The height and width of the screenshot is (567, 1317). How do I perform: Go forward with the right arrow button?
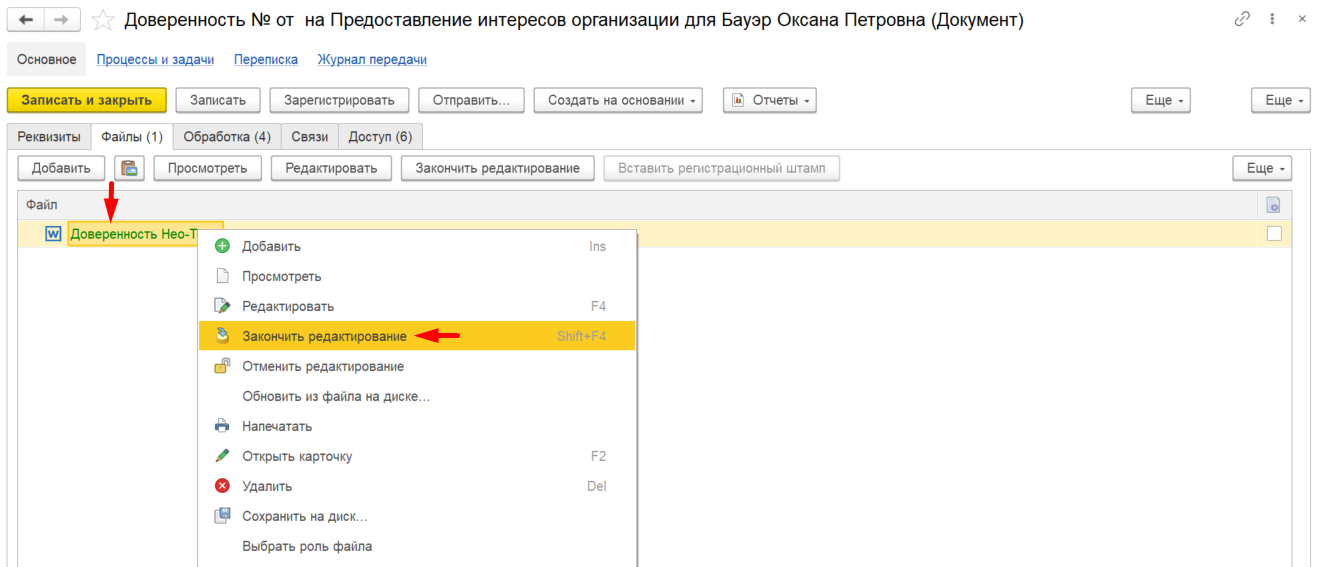[x=62, y=19]
